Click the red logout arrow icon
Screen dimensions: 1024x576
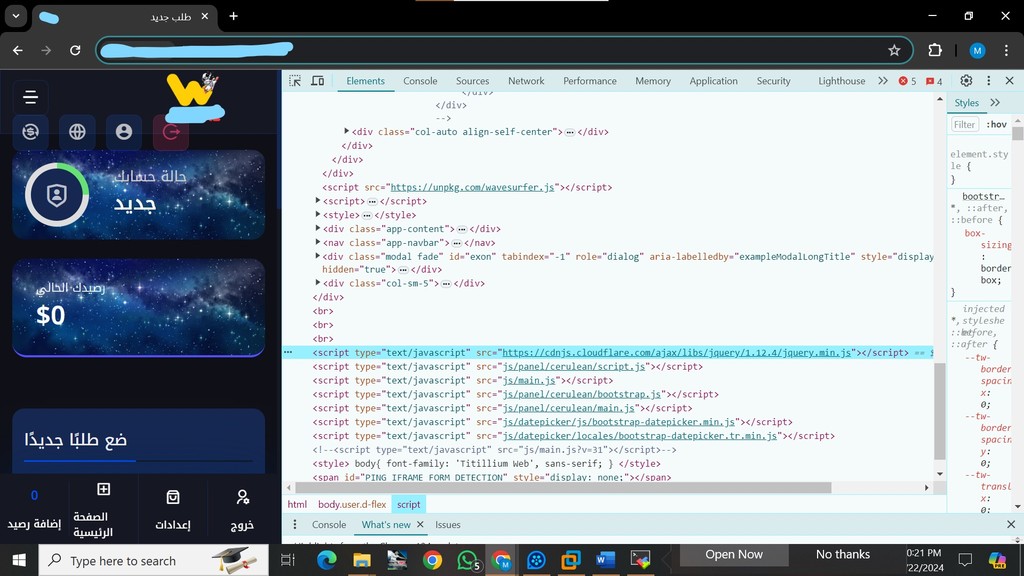[171, 132]
